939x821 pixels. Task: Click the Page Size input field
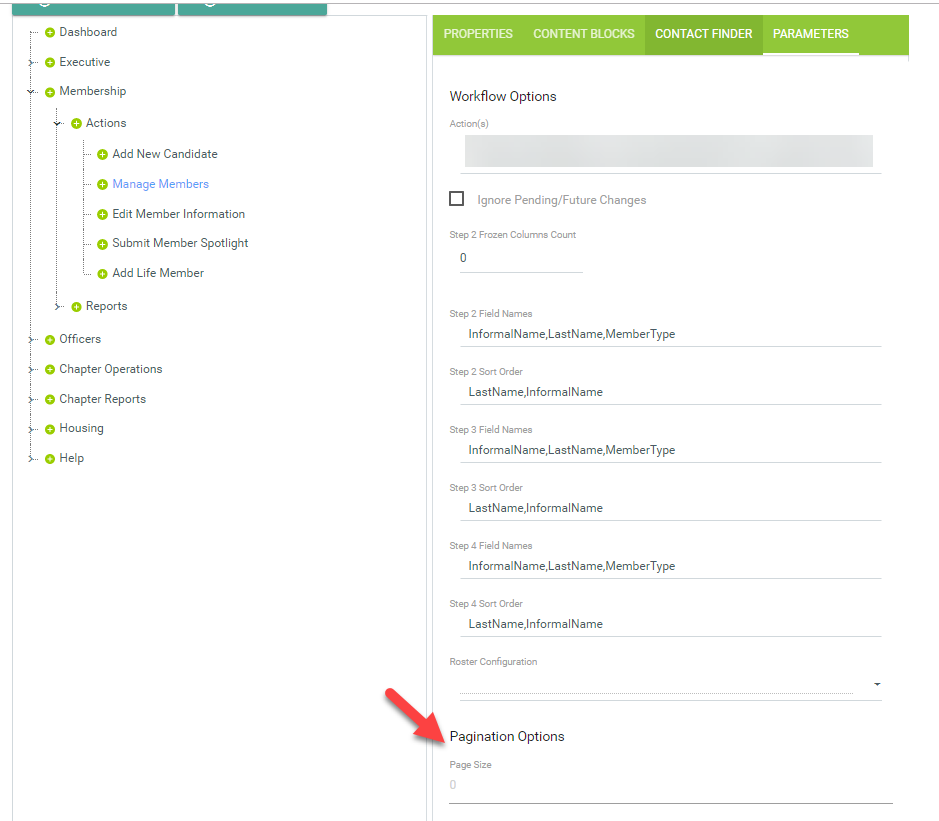pyautogui.click(x=670, y=786)
